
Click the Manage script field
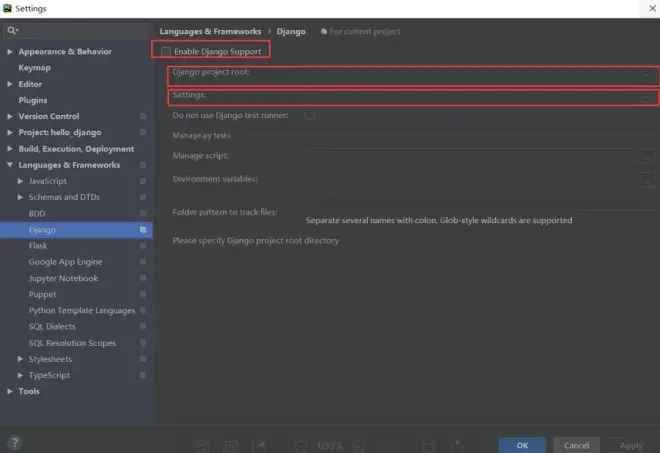pyautogui.click(x=472, y=157)
